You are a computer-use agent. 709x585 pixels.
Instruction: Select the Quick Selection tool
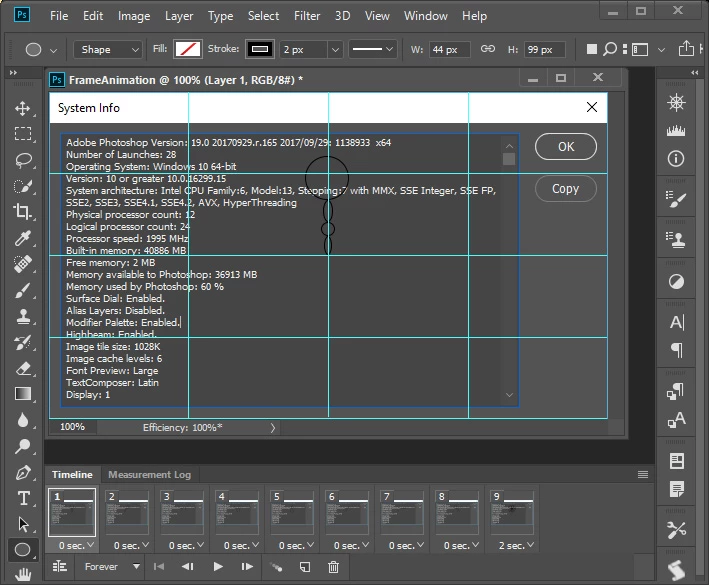click(23, 186)
